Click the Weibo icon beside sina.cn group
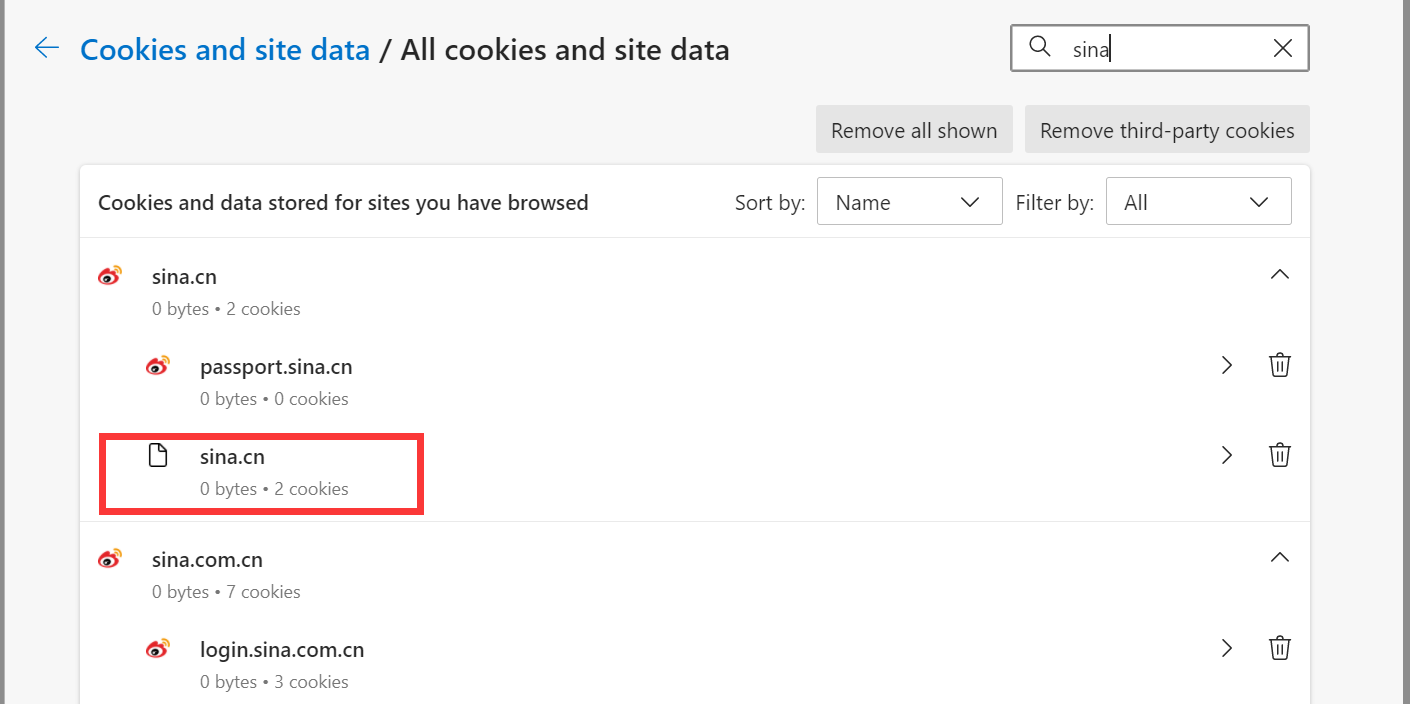 click(x=110, y=276)
